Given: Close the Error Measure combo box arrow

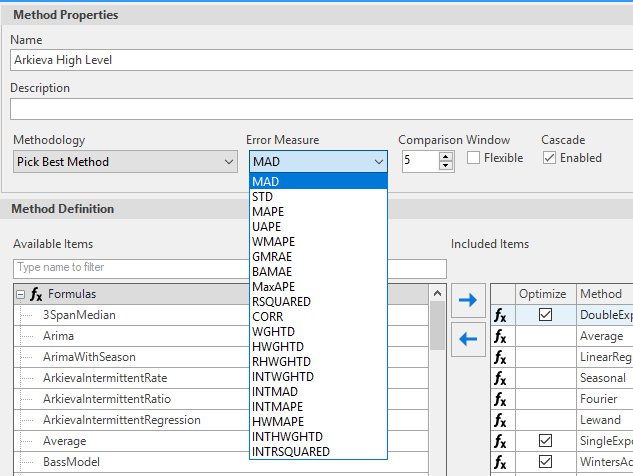Looking at the screenshot, I should click(x=379, y=161).
